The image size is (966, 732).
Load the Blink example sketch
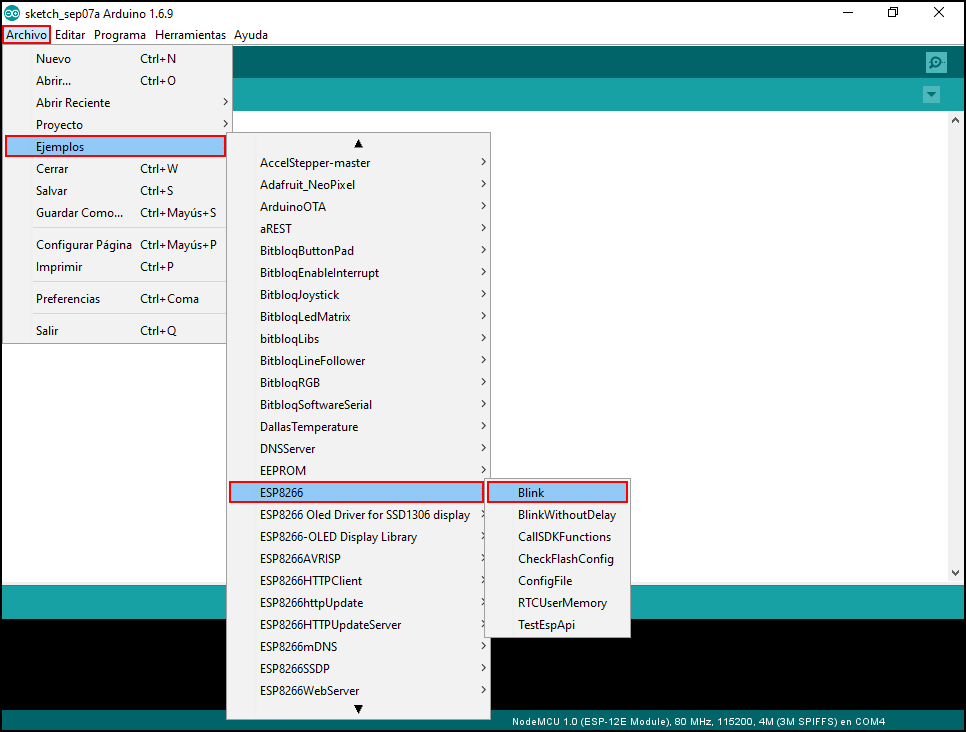tap(558, 492)
